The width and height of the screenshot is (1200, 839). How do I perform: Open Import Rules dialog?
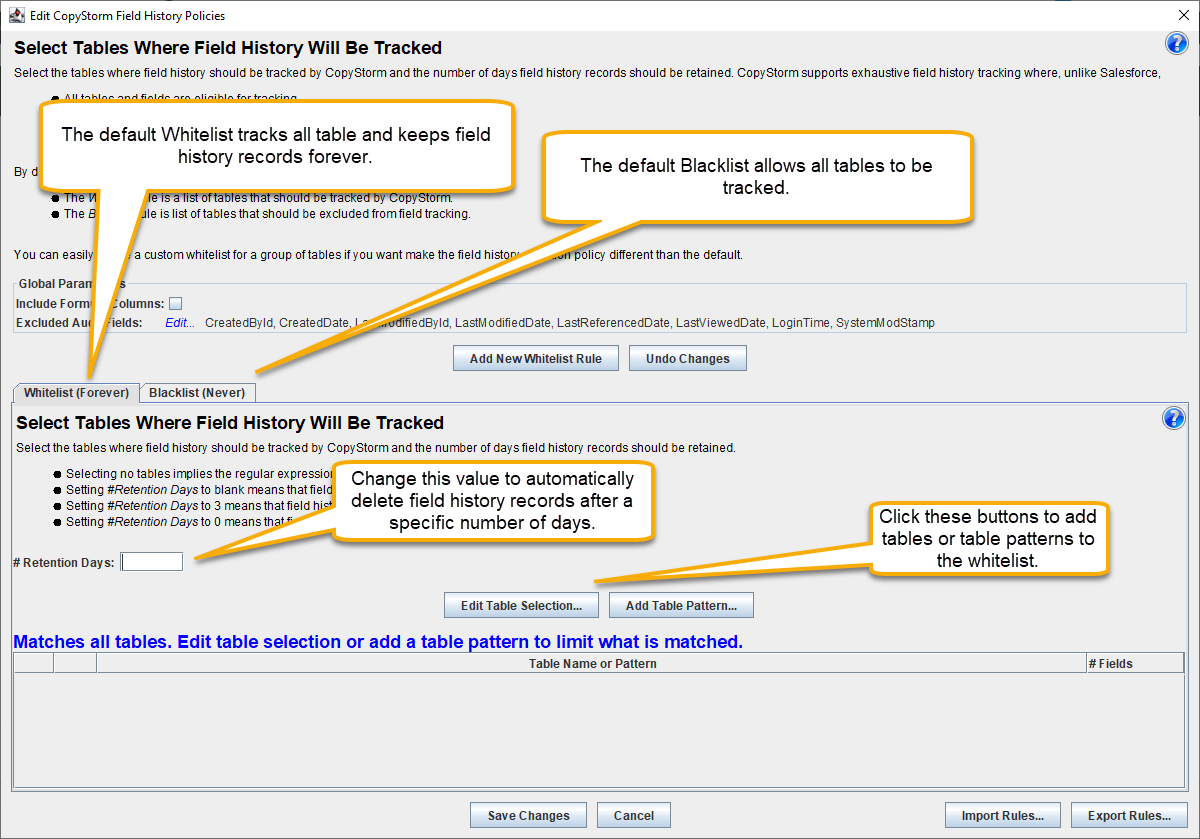point(1003,815)
